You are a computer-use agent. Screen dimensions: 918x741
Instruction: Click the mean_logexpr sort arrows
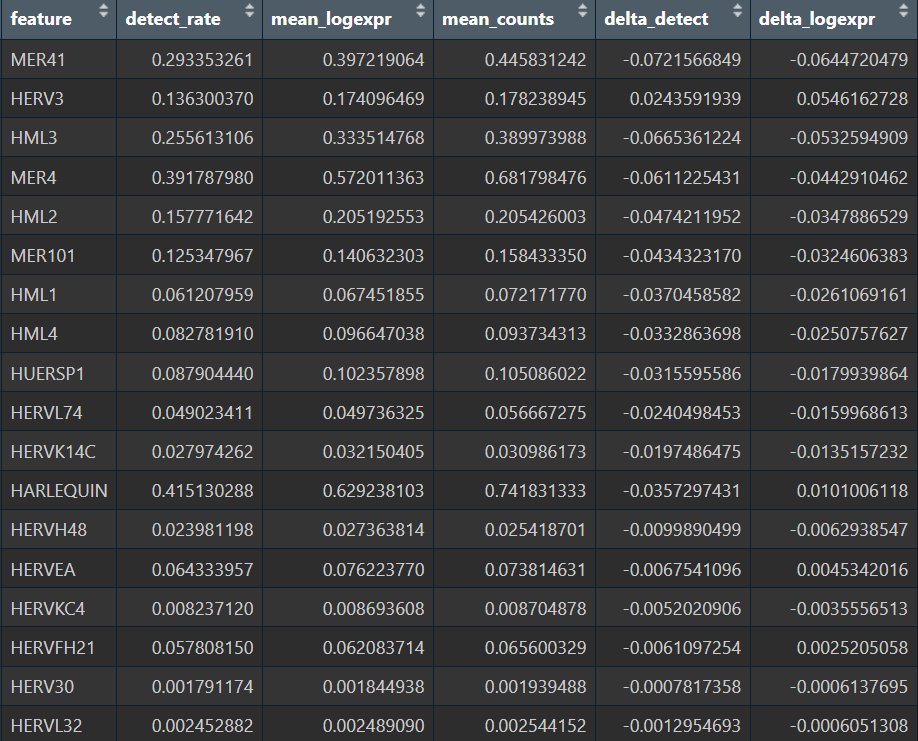click(420, 13)
